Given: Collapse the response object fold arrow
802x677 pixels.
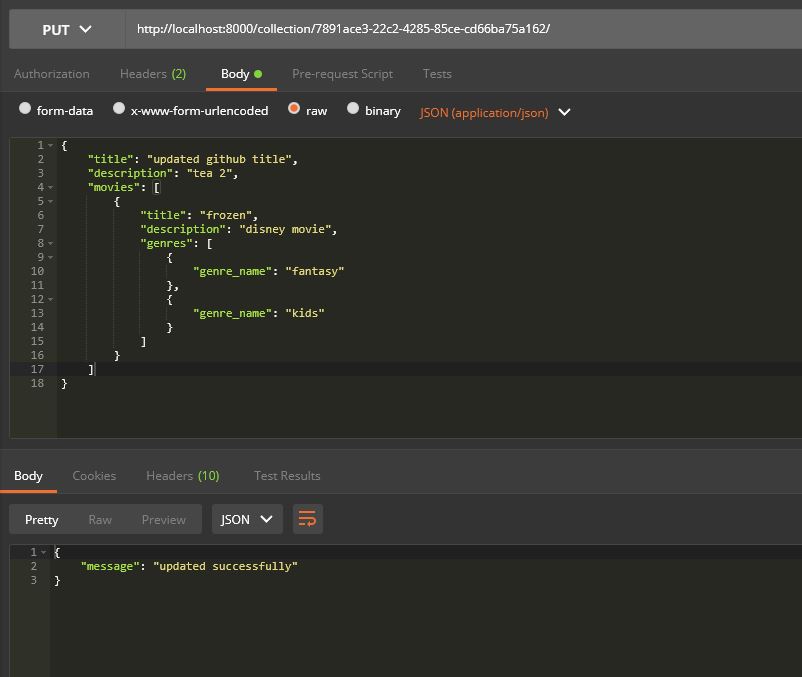Looking at the screenshot, I should 43,552.
